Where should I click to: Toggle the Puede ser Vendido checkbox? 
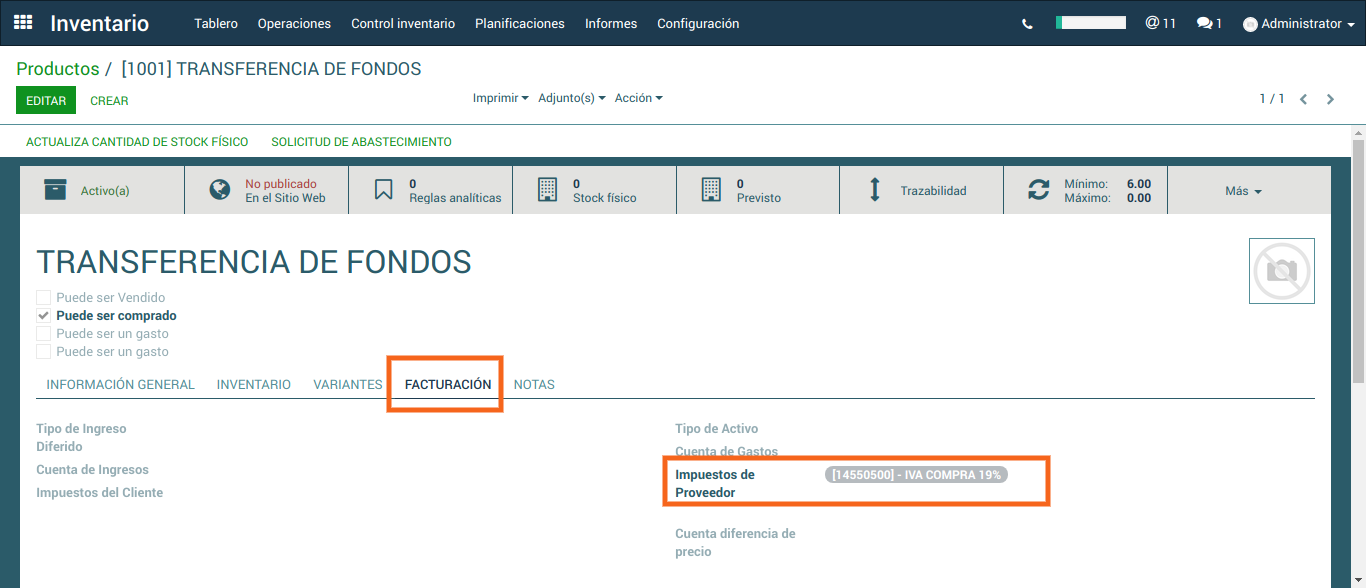click(x=43, y=298)
